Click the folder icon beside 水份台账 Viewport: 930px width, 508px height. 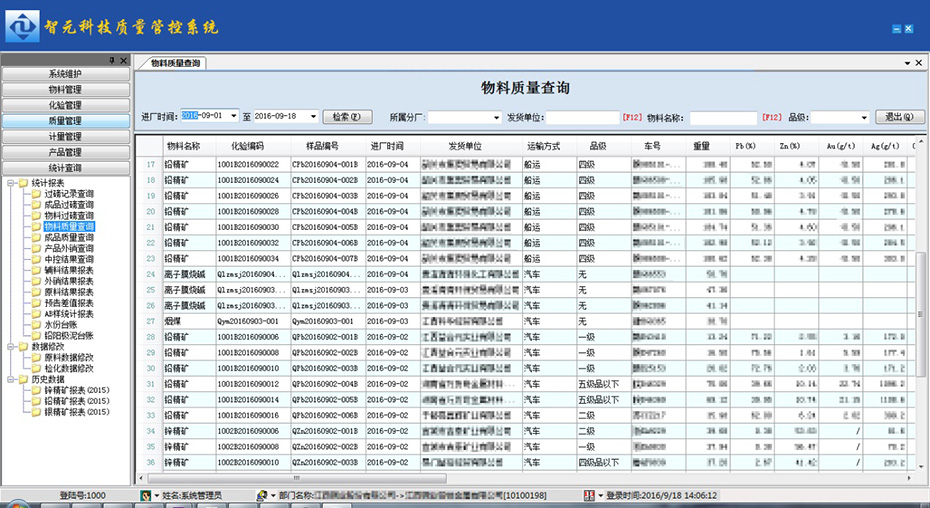[36, 325]
